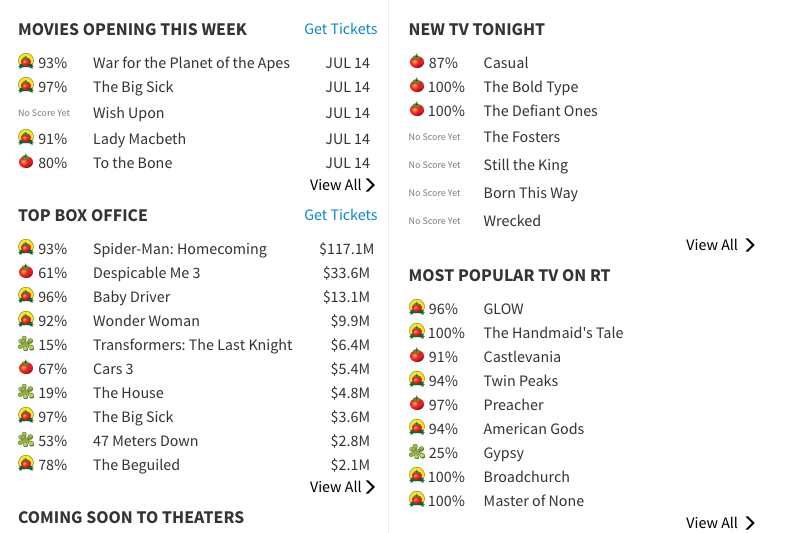This screenshot has height=533, width=792.
Task: Click the splat icon next to The House
Action: click(x=26, y=392)
